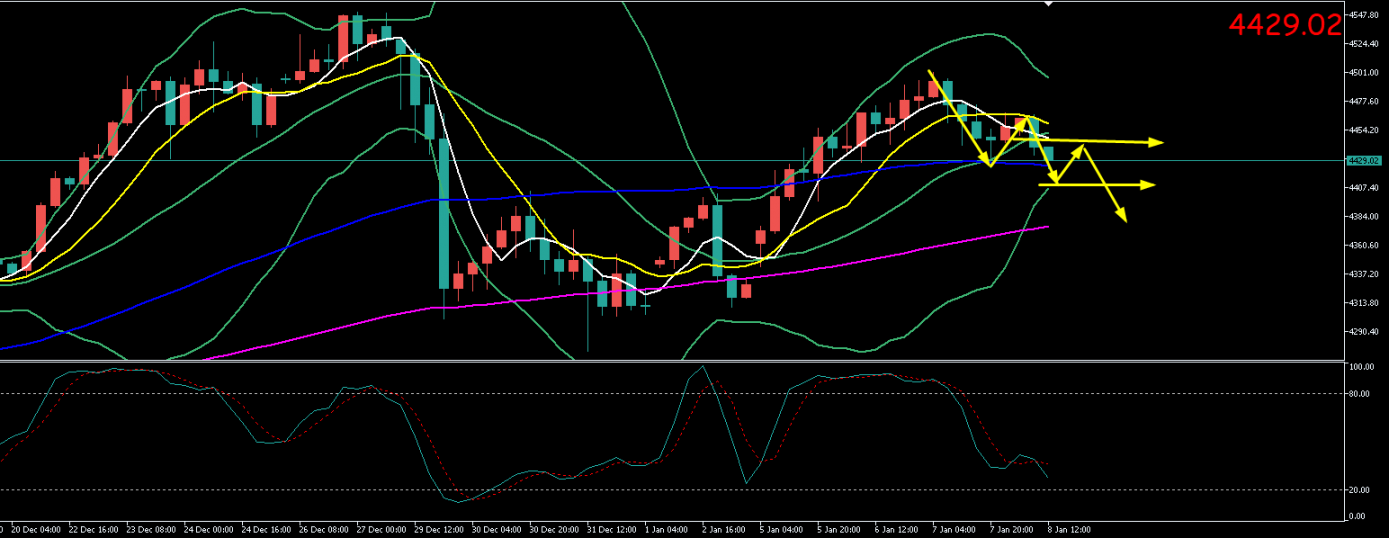
Task: Select the 8 Jan 12:00 time label
Action: coord(1068,528)
